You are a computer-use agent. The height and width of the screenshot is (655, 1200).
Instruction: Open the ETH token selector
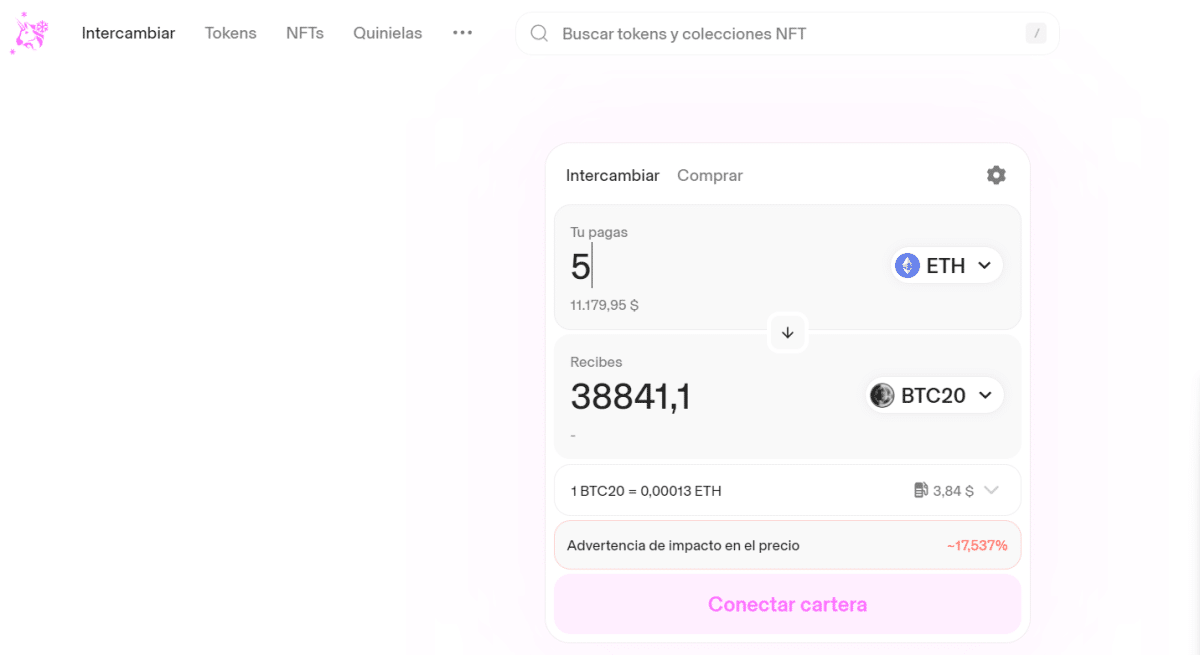tap(945, 265)
